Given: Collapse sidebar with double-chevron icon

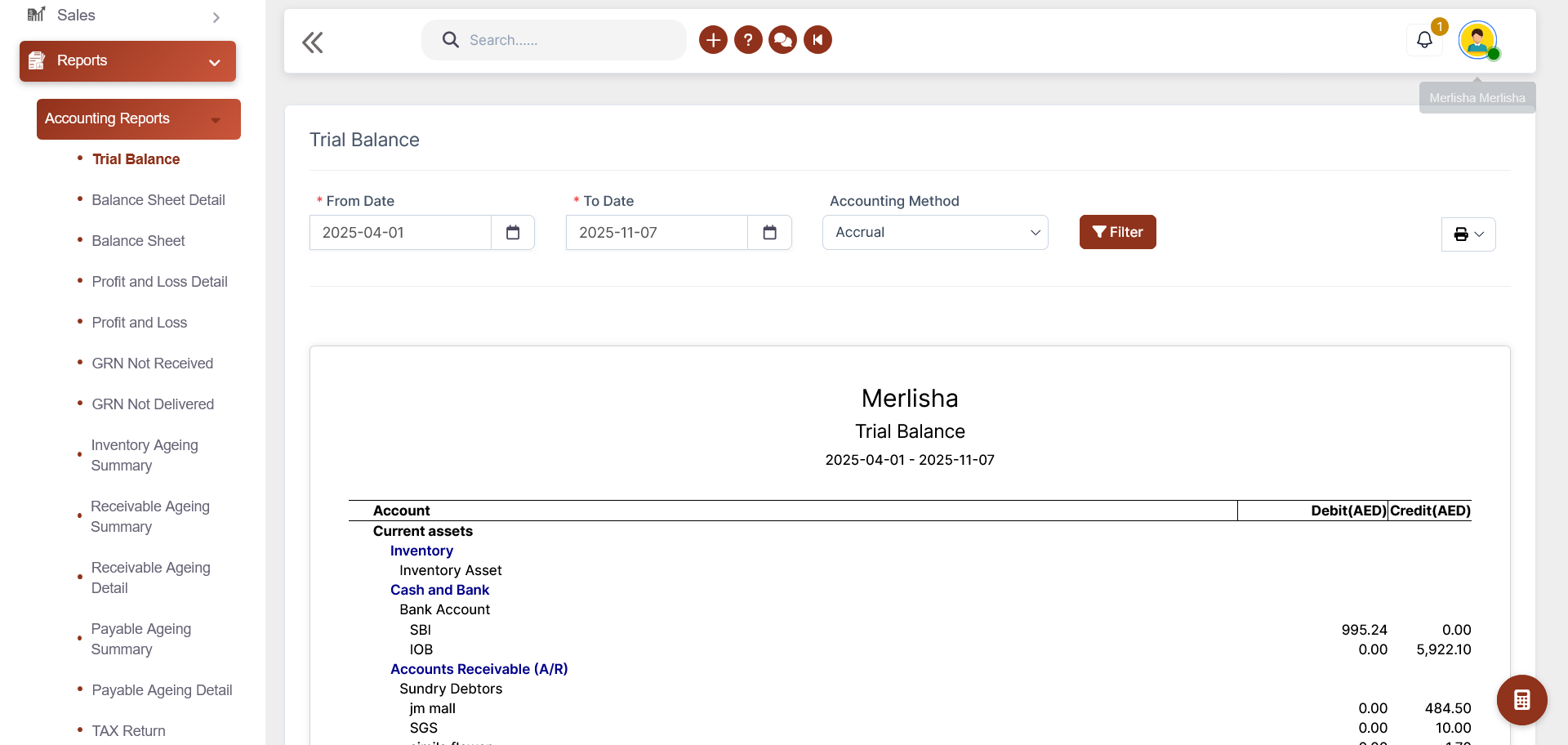Looking at the screenshot, I should [x=312, y=42].
